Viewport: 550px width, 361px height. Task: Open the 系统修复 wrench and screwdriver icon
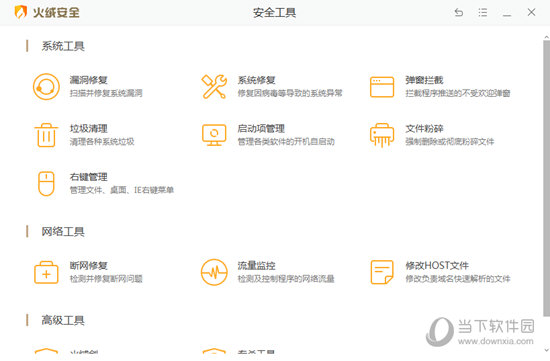(x=214, y=86)
